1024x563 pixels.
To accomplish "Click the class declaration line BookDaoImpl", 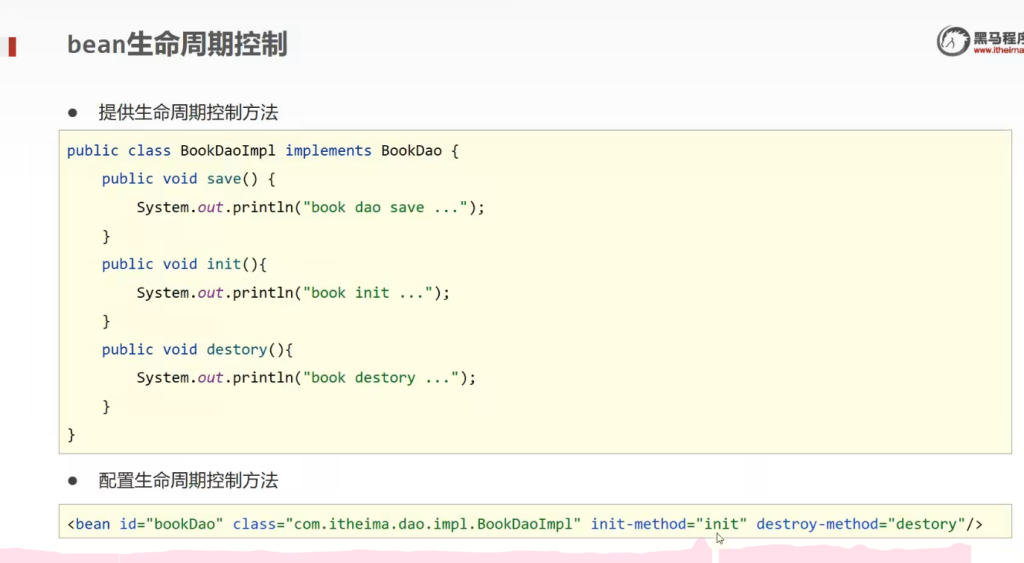I will [x=262, y=150].
